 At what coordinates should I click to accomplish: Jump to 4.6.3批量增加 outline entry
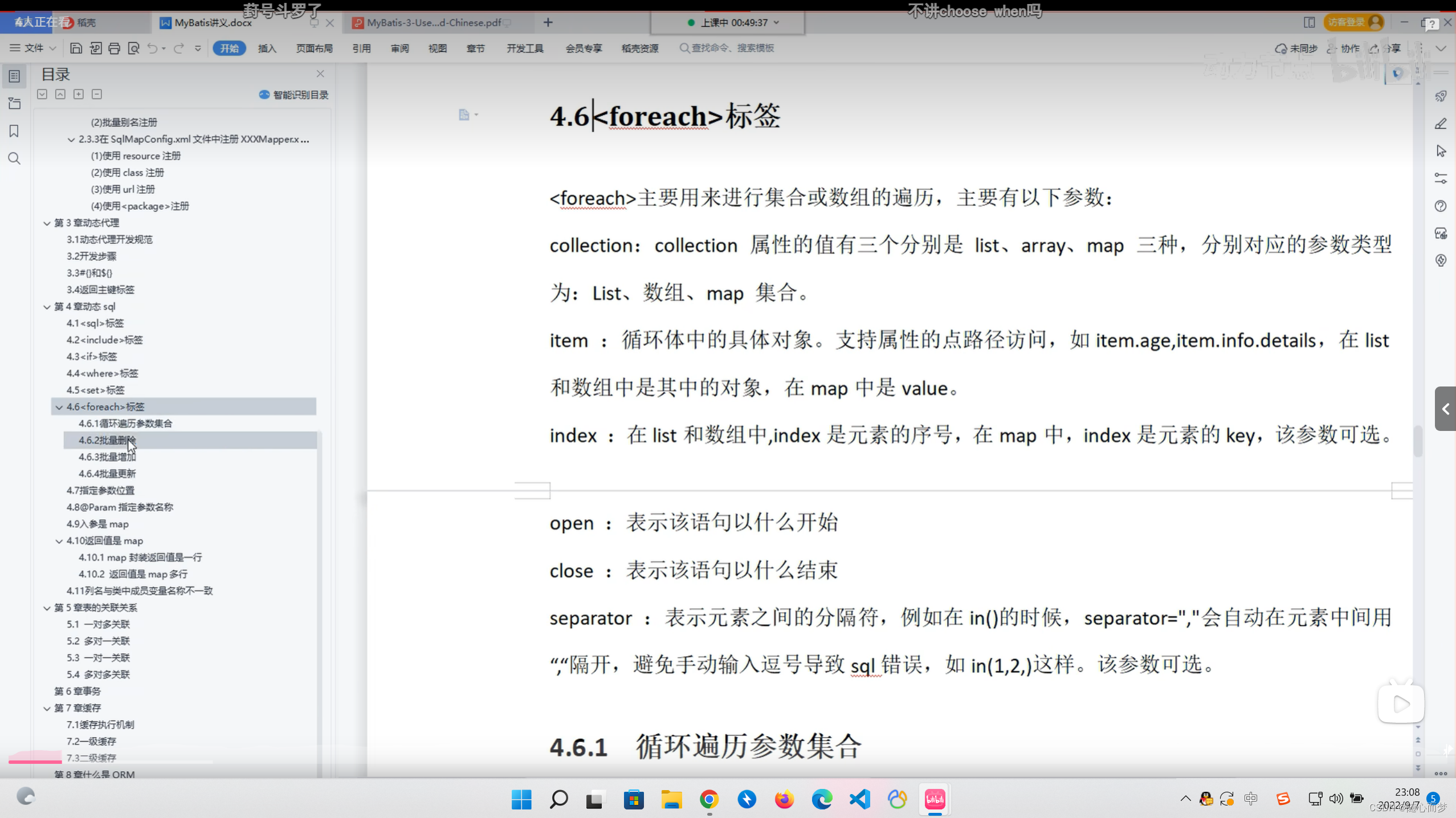(x=107, y=457)
